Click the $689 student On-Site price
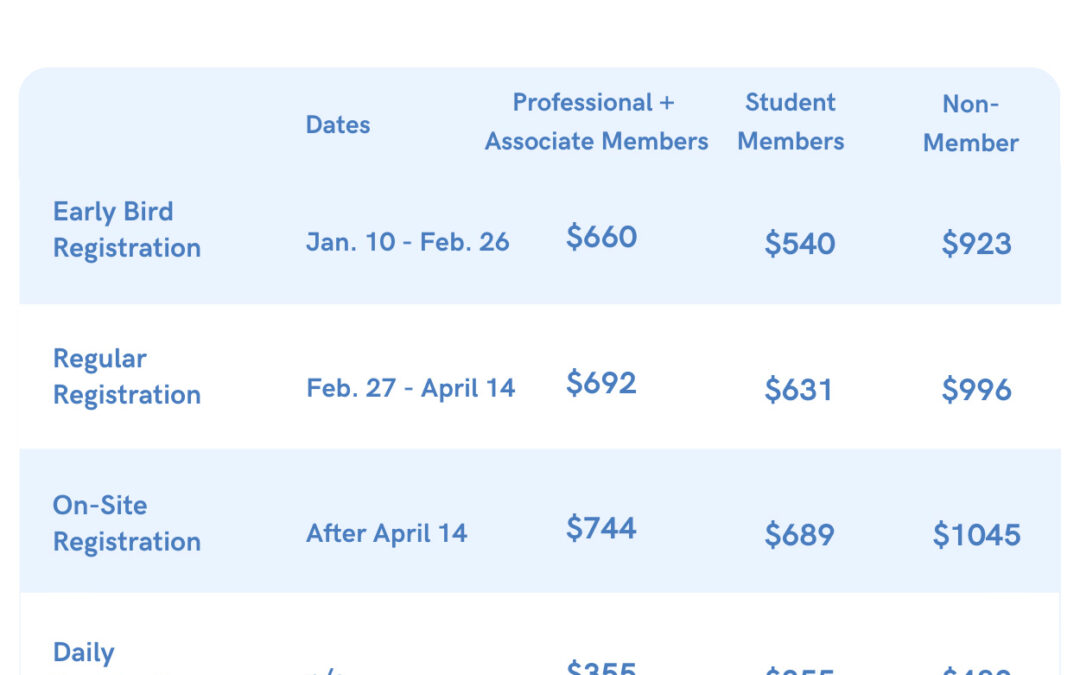1080x675 pixels. [x=800, y=535]
